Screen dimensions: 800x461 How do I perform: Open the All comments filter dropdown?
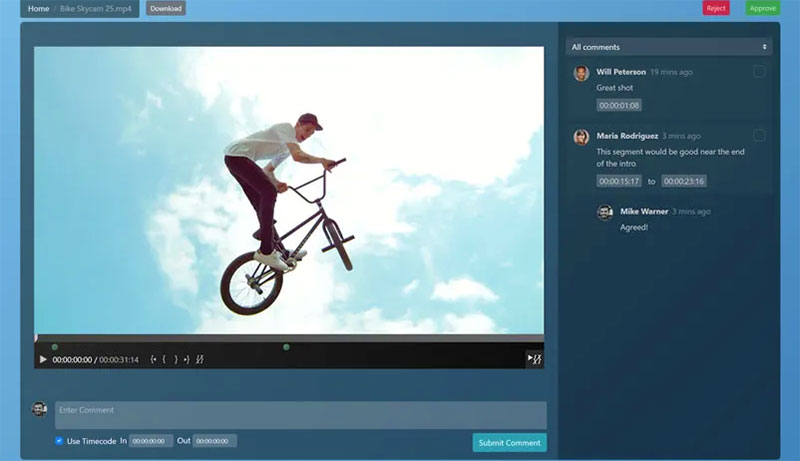(x=669, y=47)
